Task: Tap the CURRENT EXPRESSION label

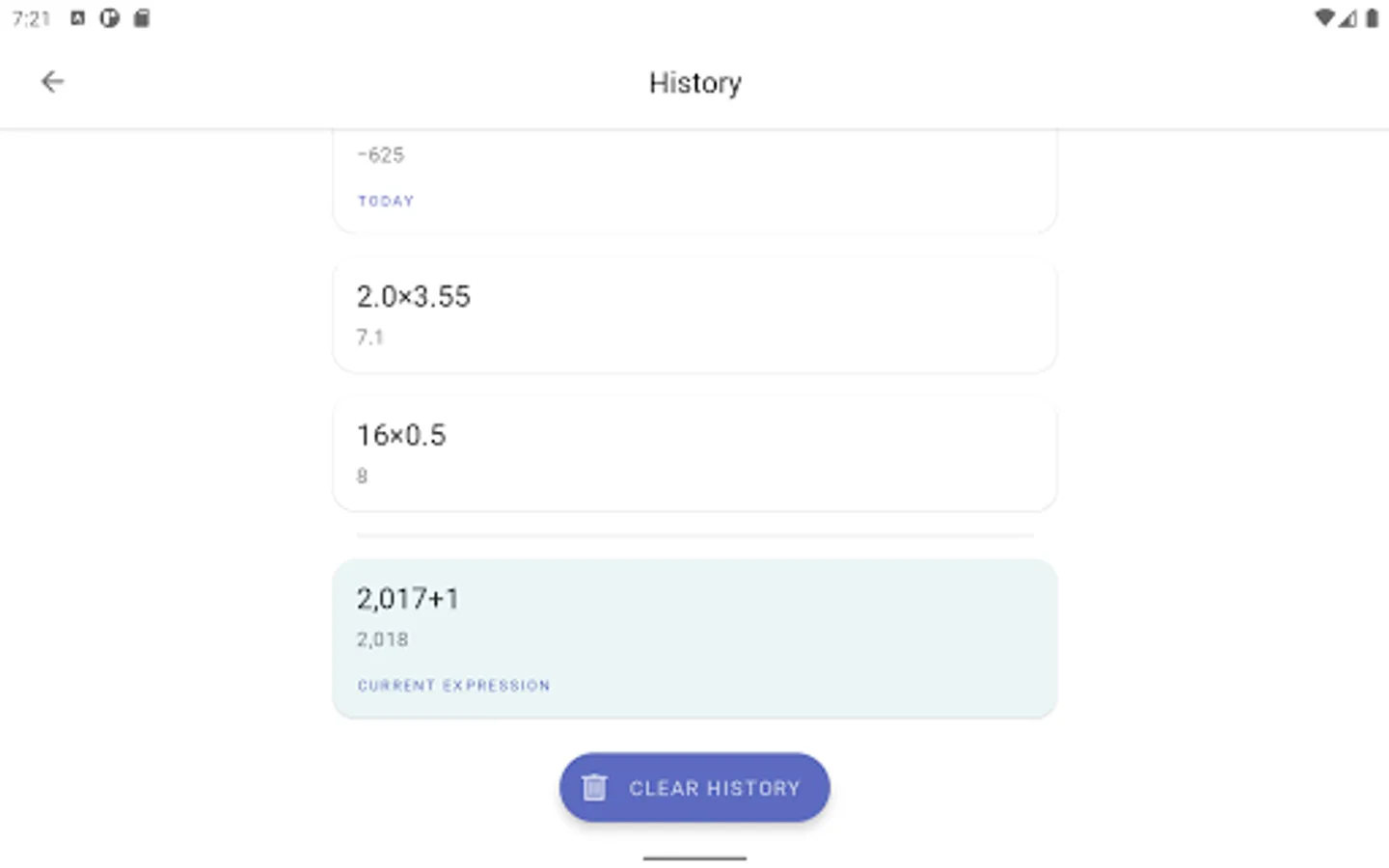Action: point(453,686)
